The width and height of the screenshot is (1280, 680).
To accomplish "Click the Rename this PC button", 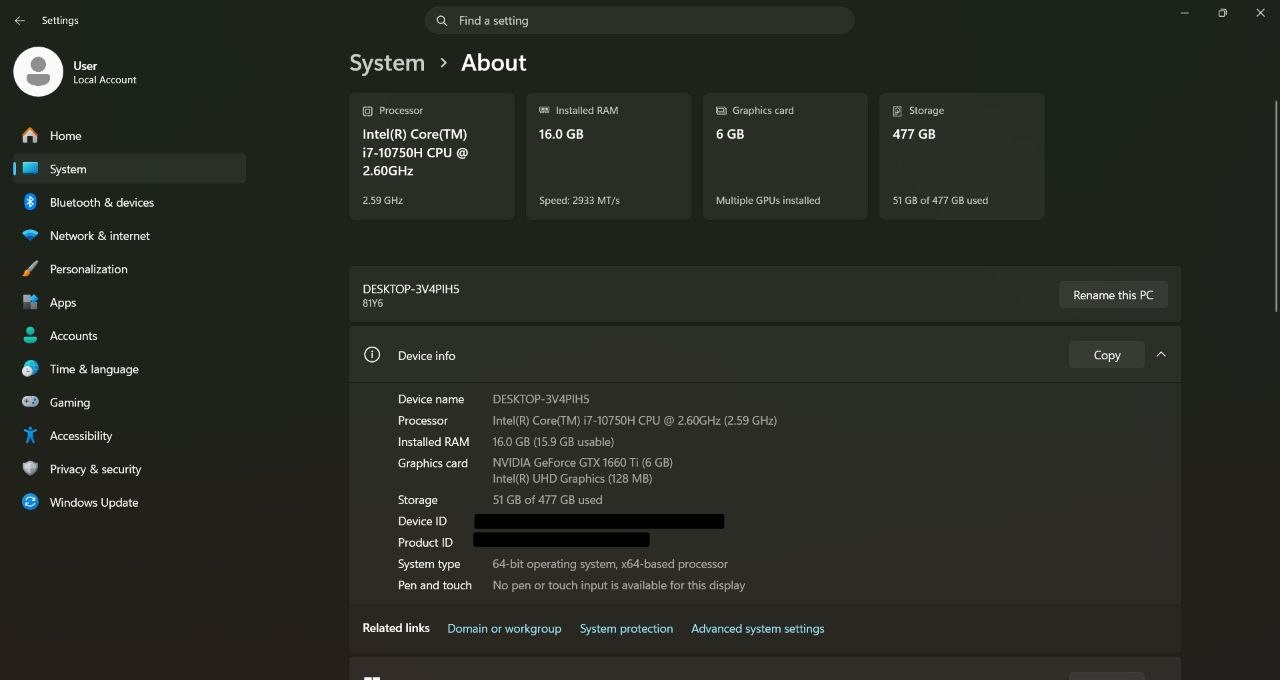I will pos(1113,295).
